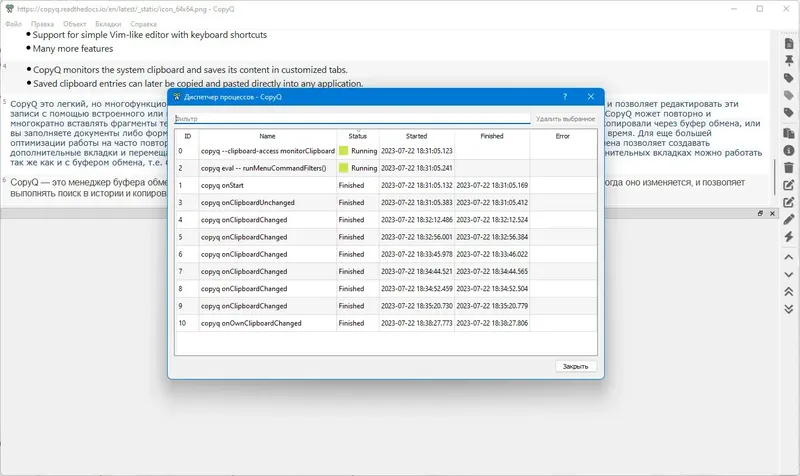Image resolution: width=800 pixels, height=476 pixels.
Task: Select main window item 'Many more features'
Action: click(x=73, y=48)
